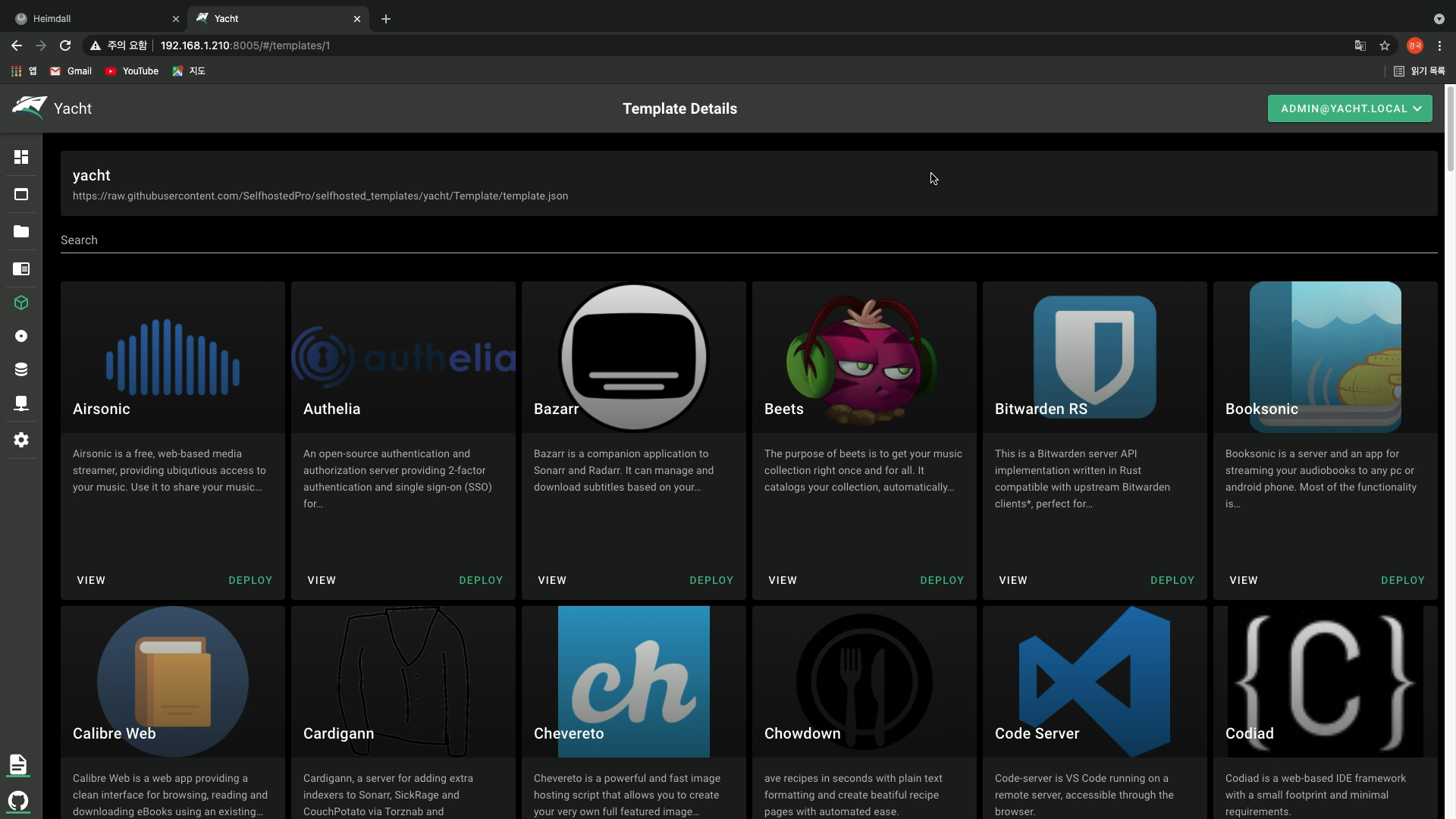This screenshot has width=1456, height=819.
Task: Expand the ADMIN@YACHT.LOCAL user dropdown
Action: point(1350,108)
